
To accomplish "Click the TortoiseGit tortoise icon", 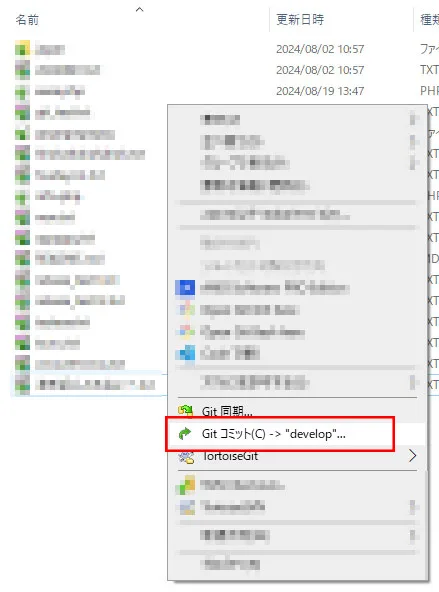I will tap(186, 457).
